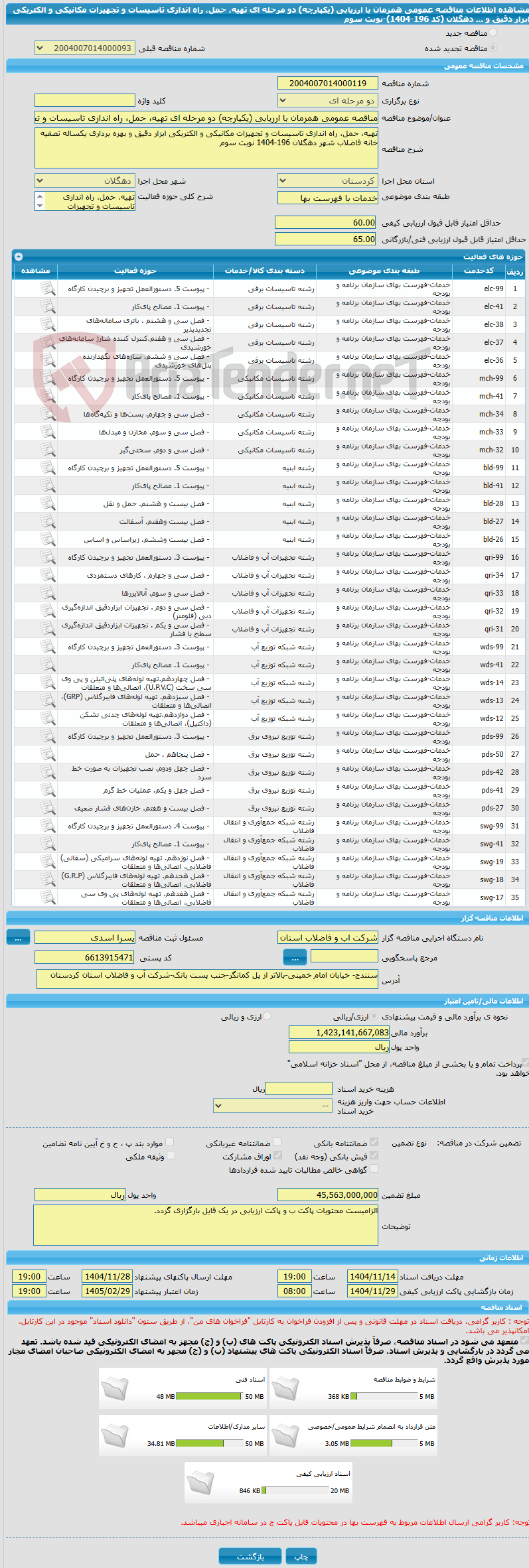
Task: Open the اسناد فنی folder icon
Action: [115, 1388]
